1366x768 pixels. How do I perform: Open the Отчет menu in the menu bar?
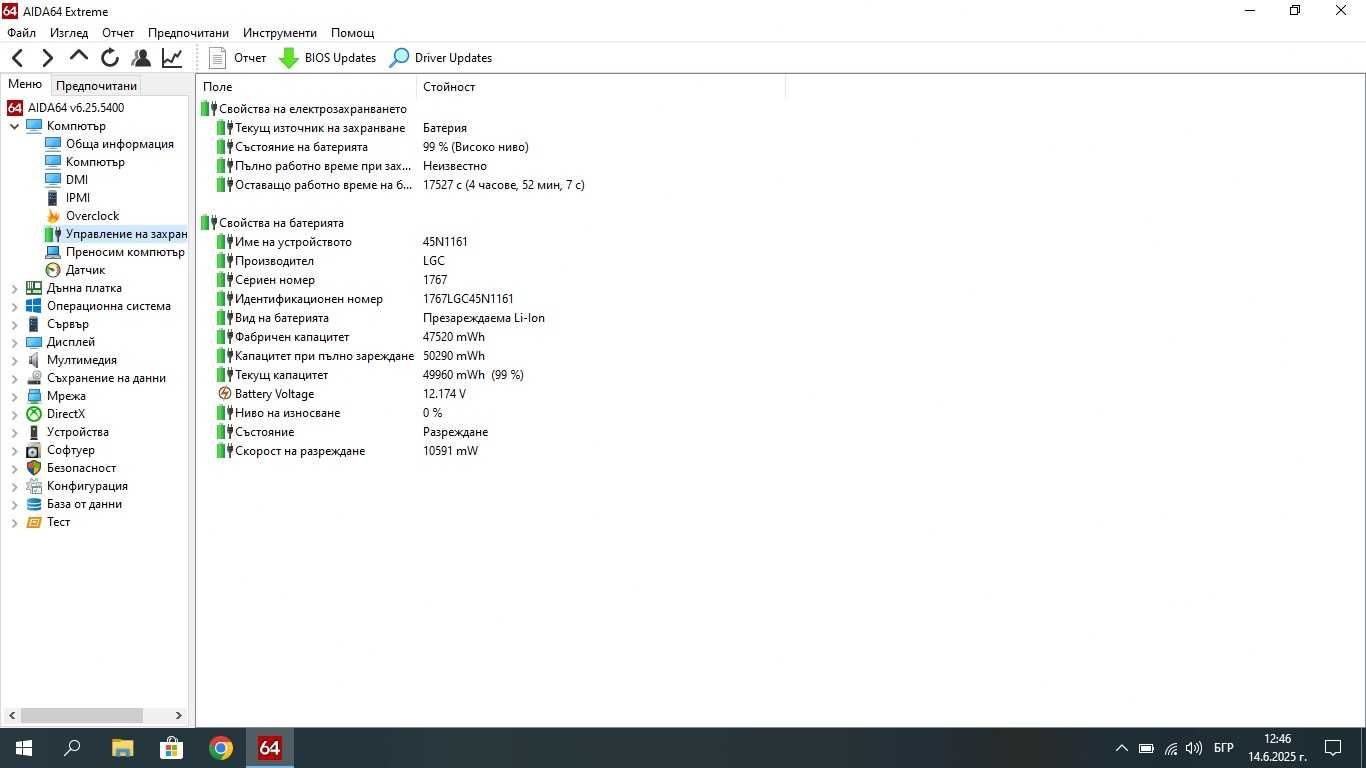click(x=118, y=33)
